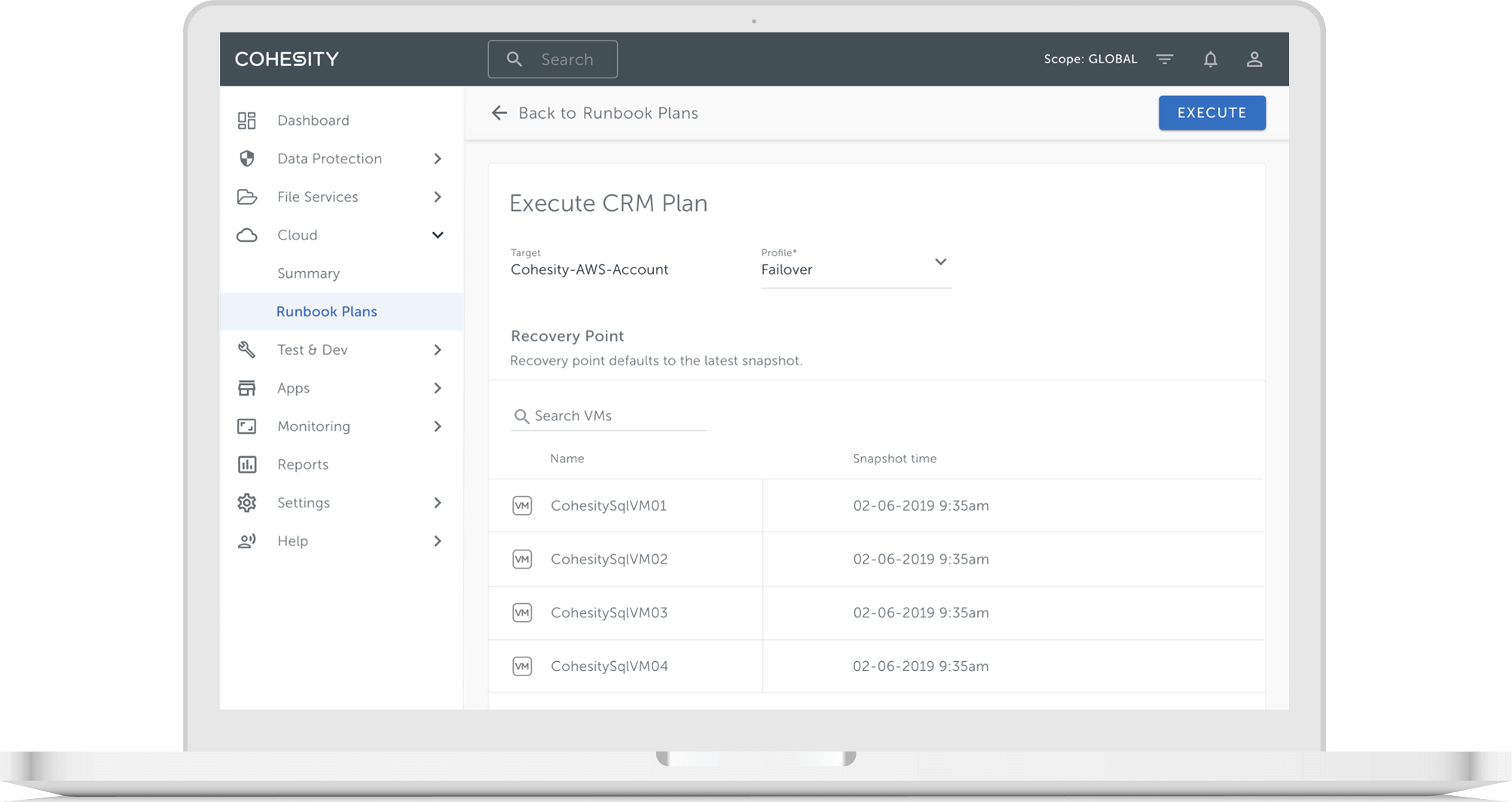
Task: Click the Execute CRM Plan heading
Action: (609, 203)
